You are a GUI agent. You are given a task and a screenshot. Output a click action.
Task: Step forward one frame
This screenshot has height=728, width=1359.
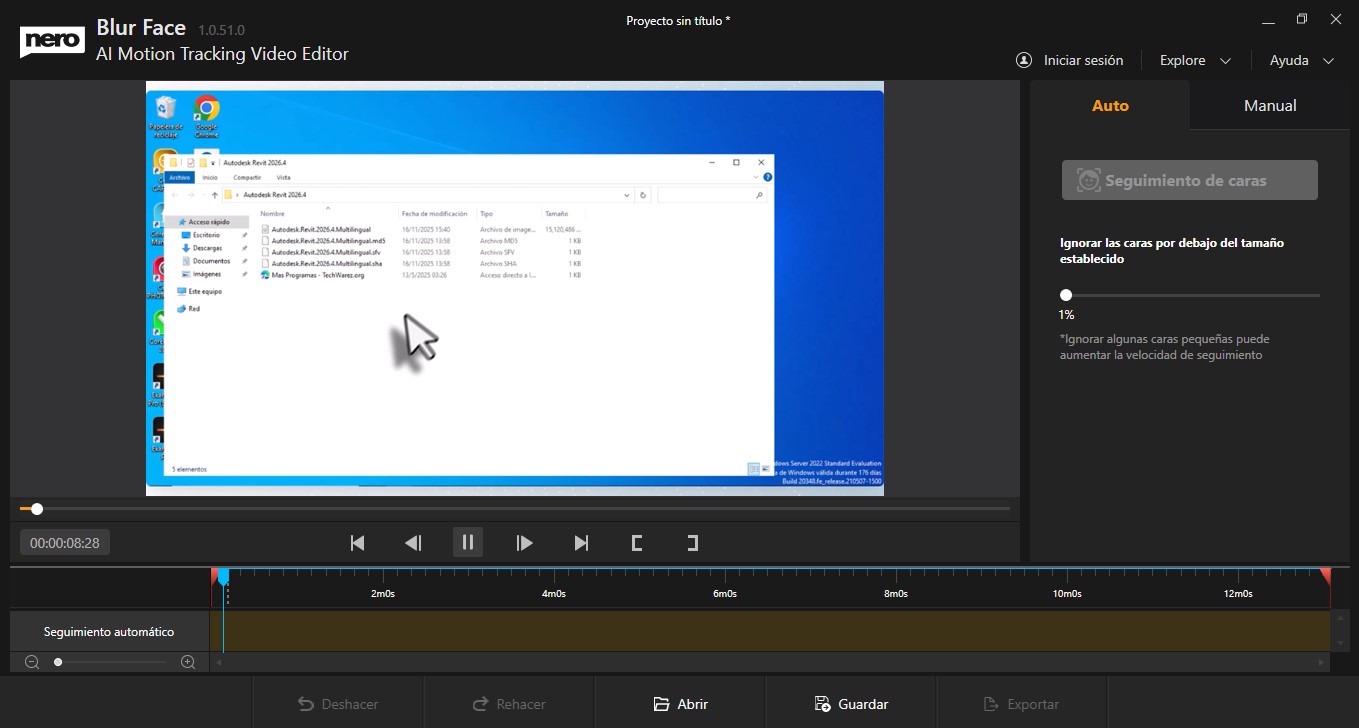[x=524, y=542]
